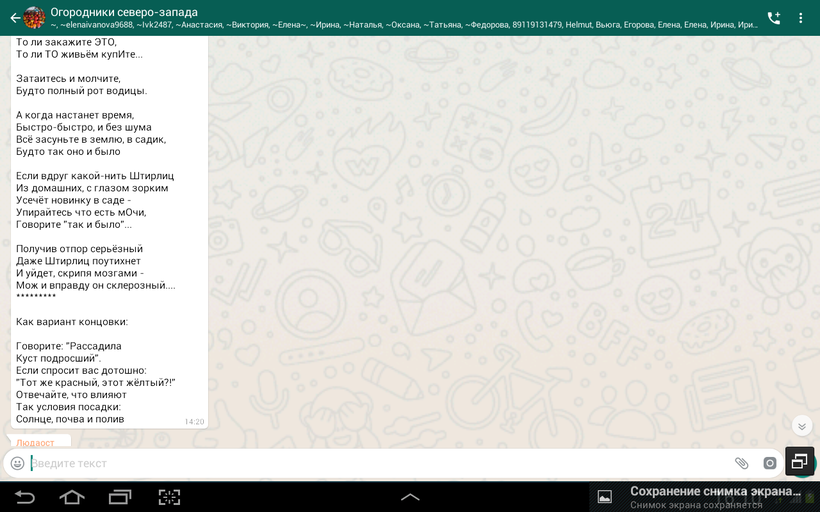This screenshot has width=820, height=512.
Task: Expand the upward chevron in navigation bar
Action: point(410,497)
